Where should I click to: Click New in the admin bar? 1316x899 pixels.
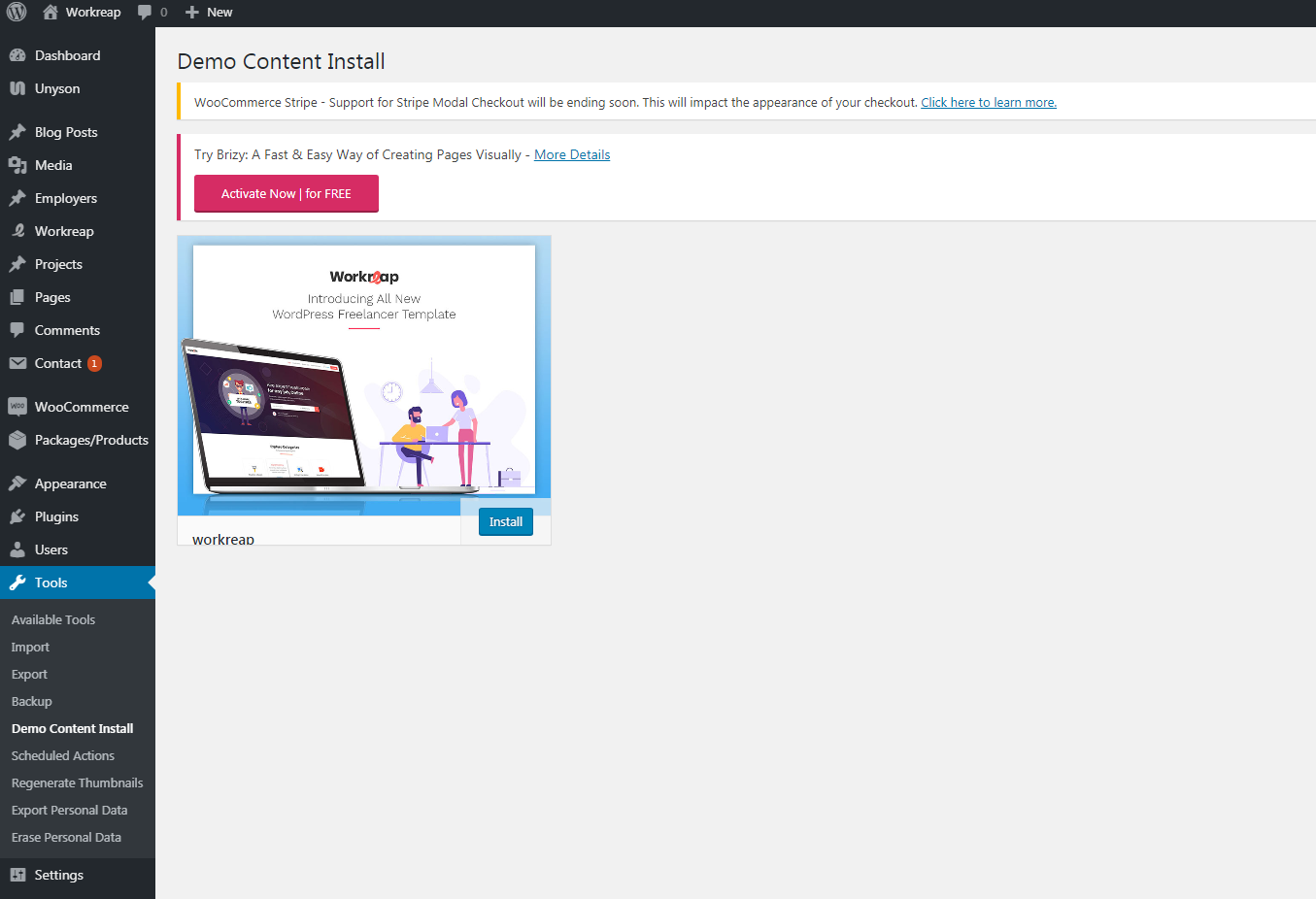(x=219, y=12)
